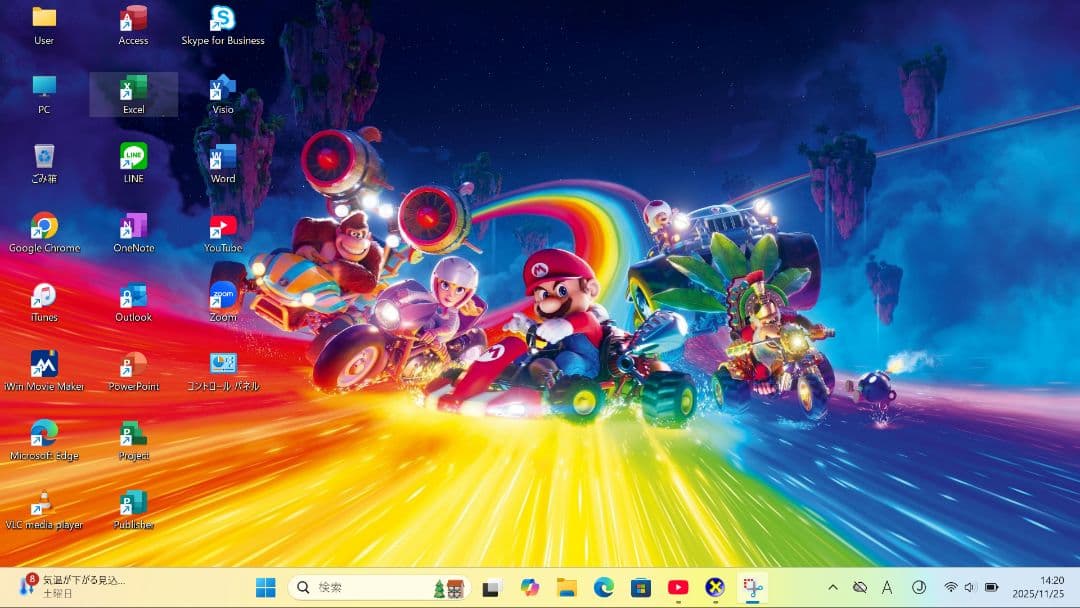Expand hidden tray icons with the chevron

point(833,587)
